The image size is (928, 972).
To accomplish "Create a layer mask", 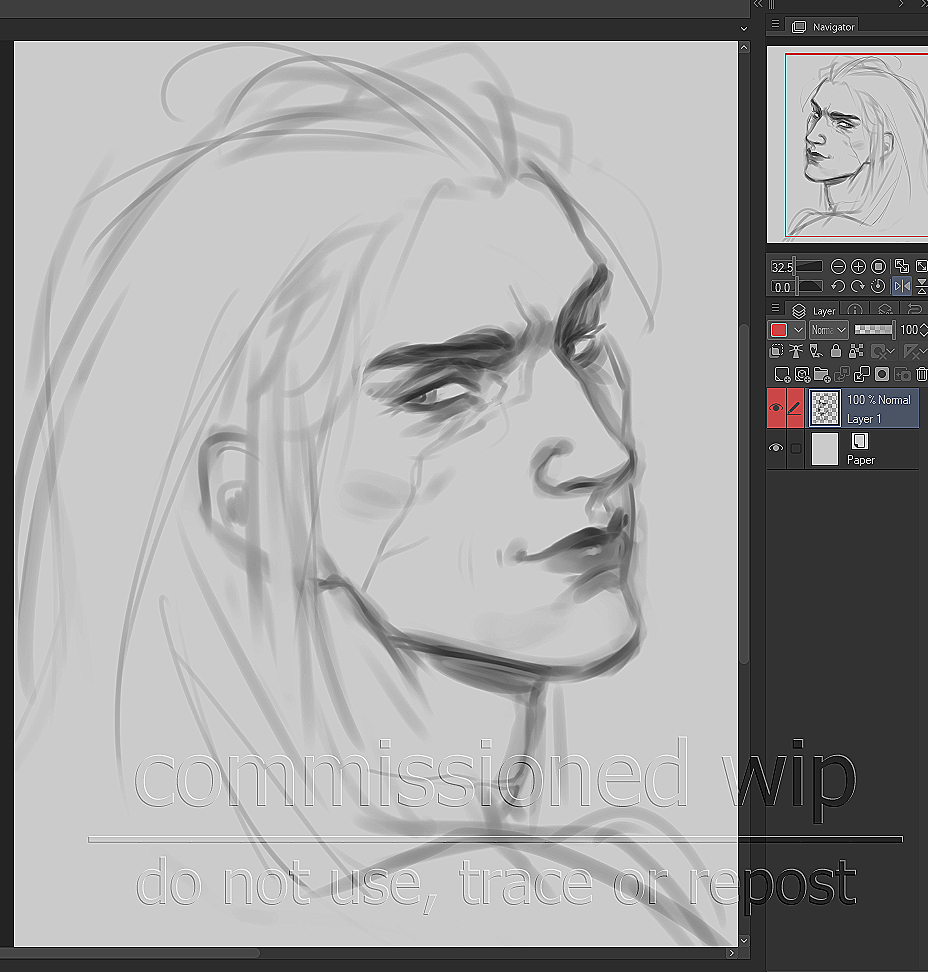I will click(881, 375).
